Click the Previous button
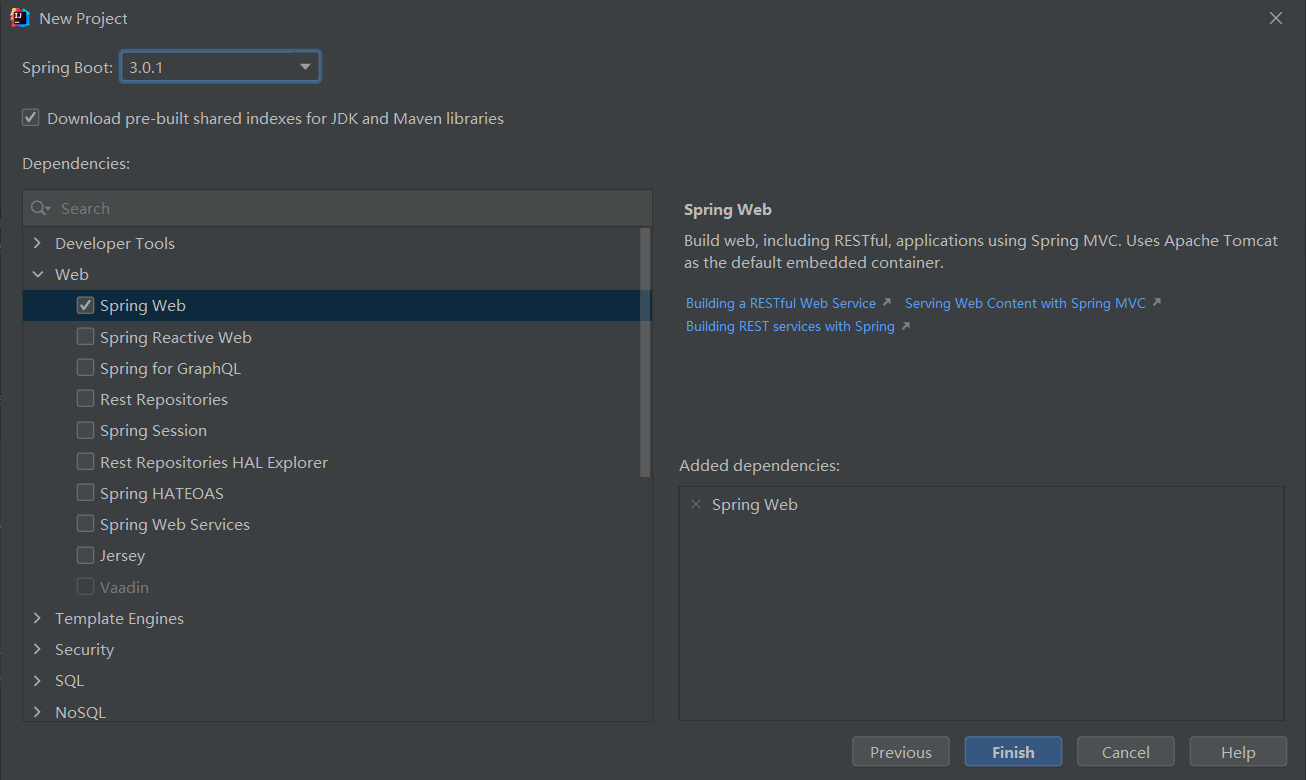 (901, 752)
